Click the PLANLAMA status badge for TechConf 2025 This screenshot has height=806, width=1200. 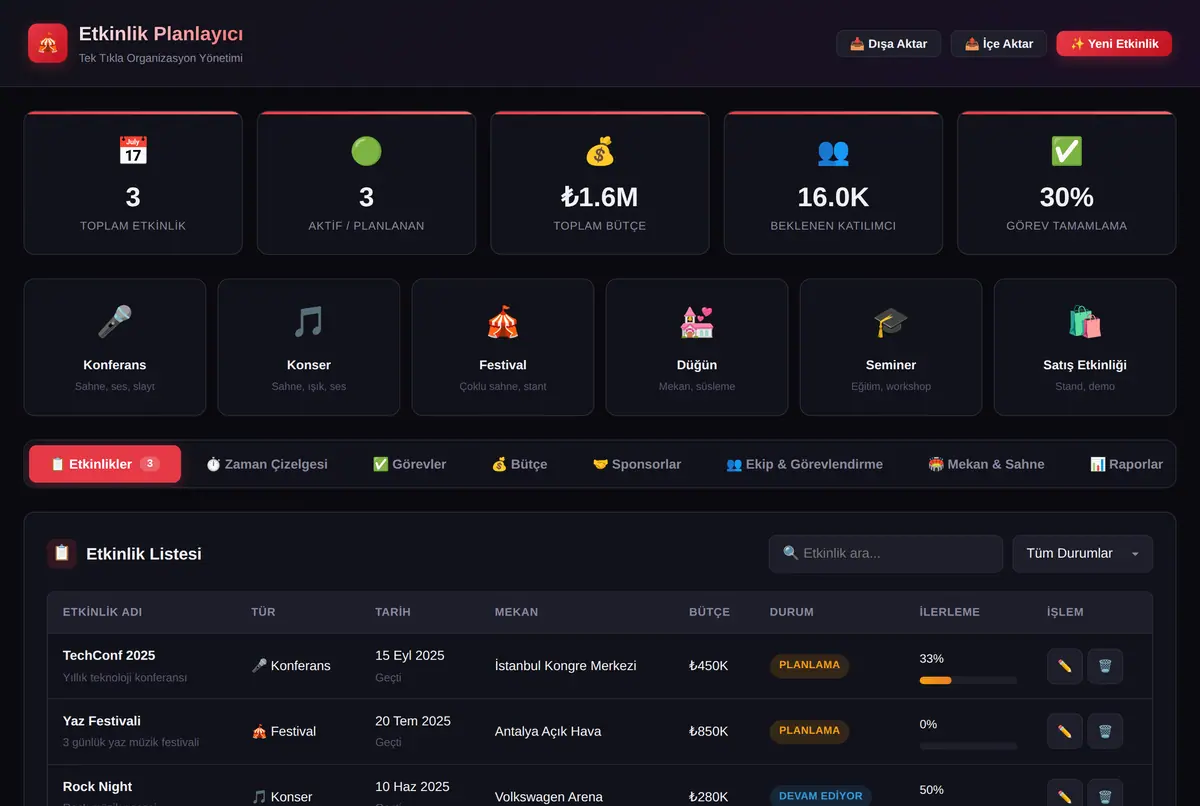(809, 666)
